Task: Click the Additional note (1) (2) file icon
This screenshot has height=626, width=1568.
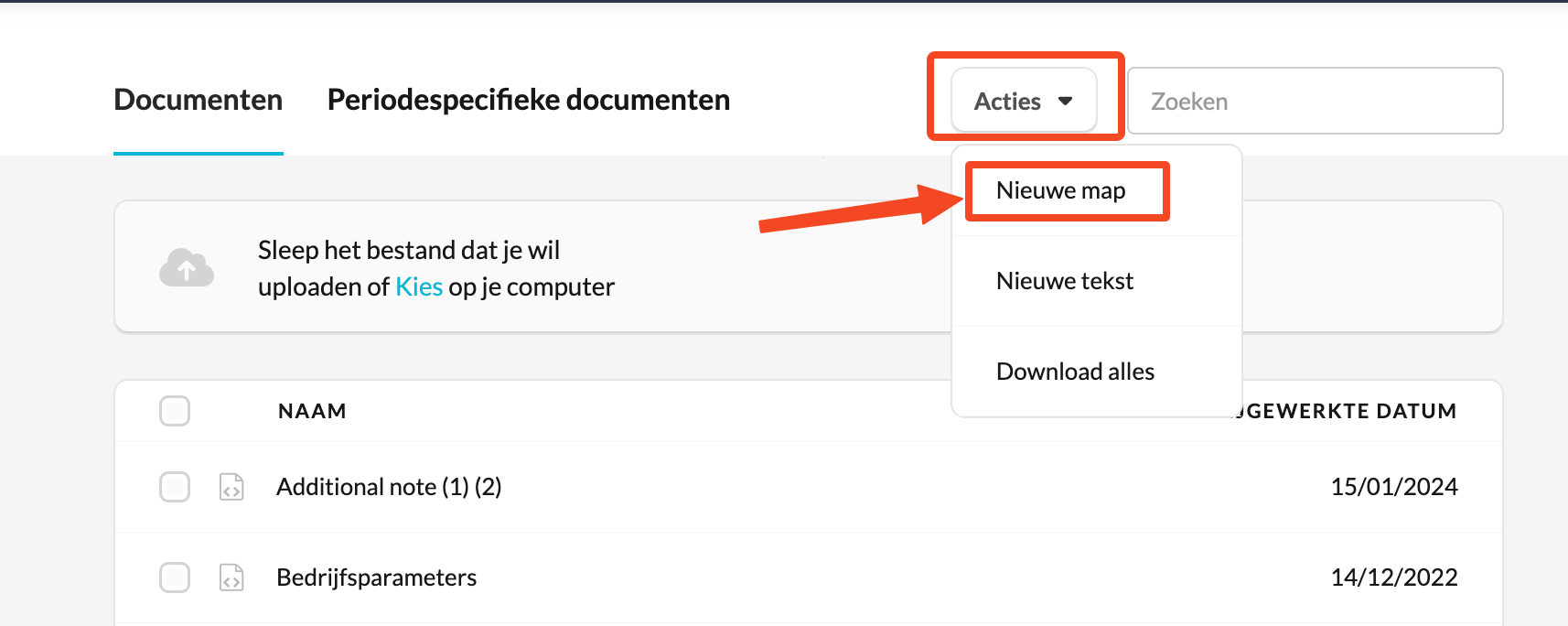Action: point(231,487)
